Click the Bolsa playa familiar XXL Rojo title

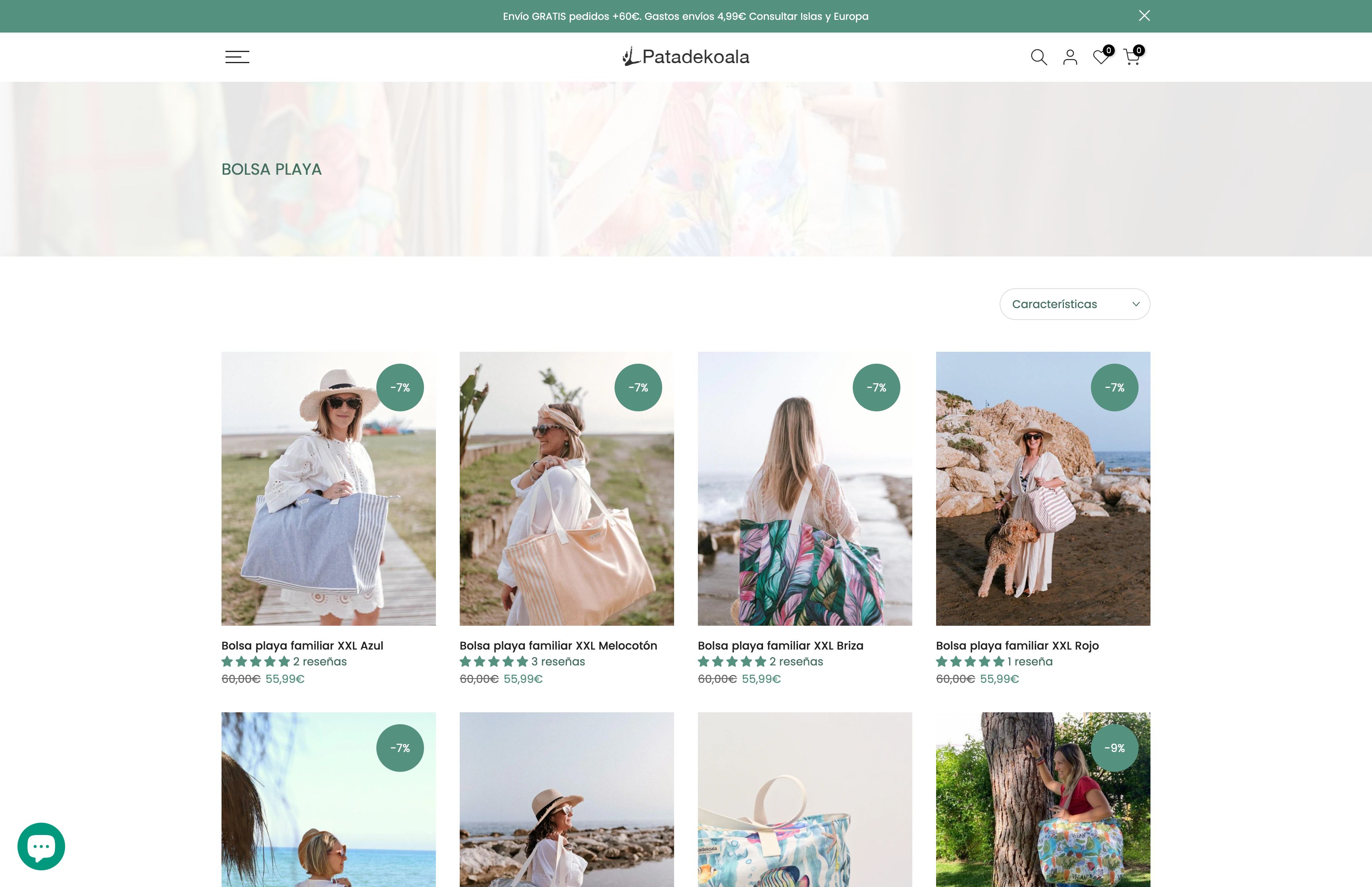[x=1017, y=646]
